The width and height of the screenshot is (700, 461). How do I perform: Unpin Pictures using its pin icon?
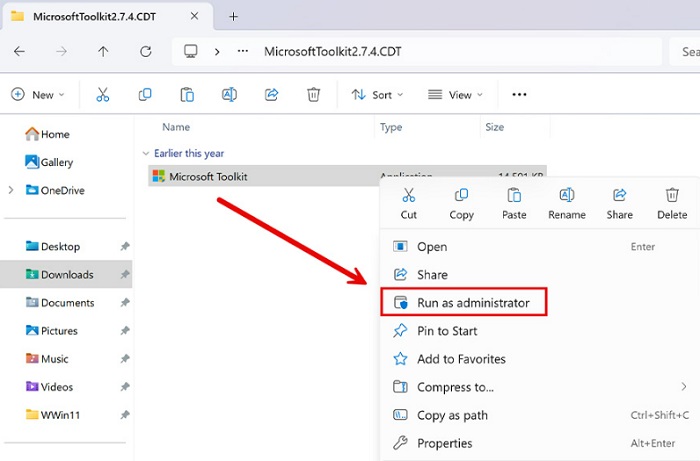click(125, 331)
